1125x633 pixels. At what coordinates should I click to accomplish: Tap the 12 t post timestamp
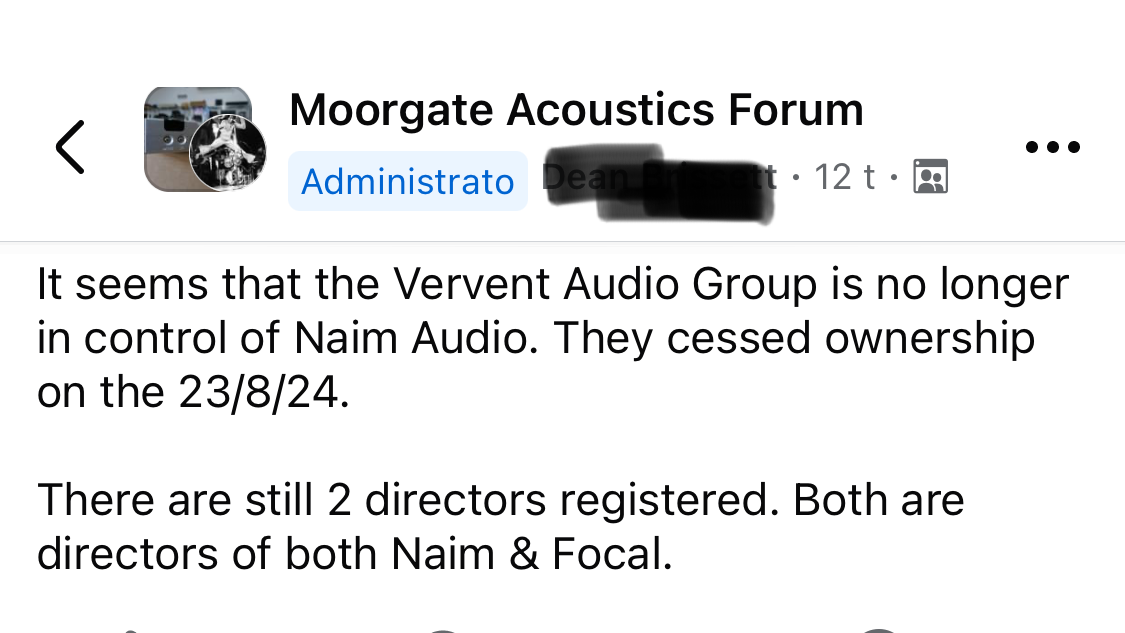(x=845, y=178)
